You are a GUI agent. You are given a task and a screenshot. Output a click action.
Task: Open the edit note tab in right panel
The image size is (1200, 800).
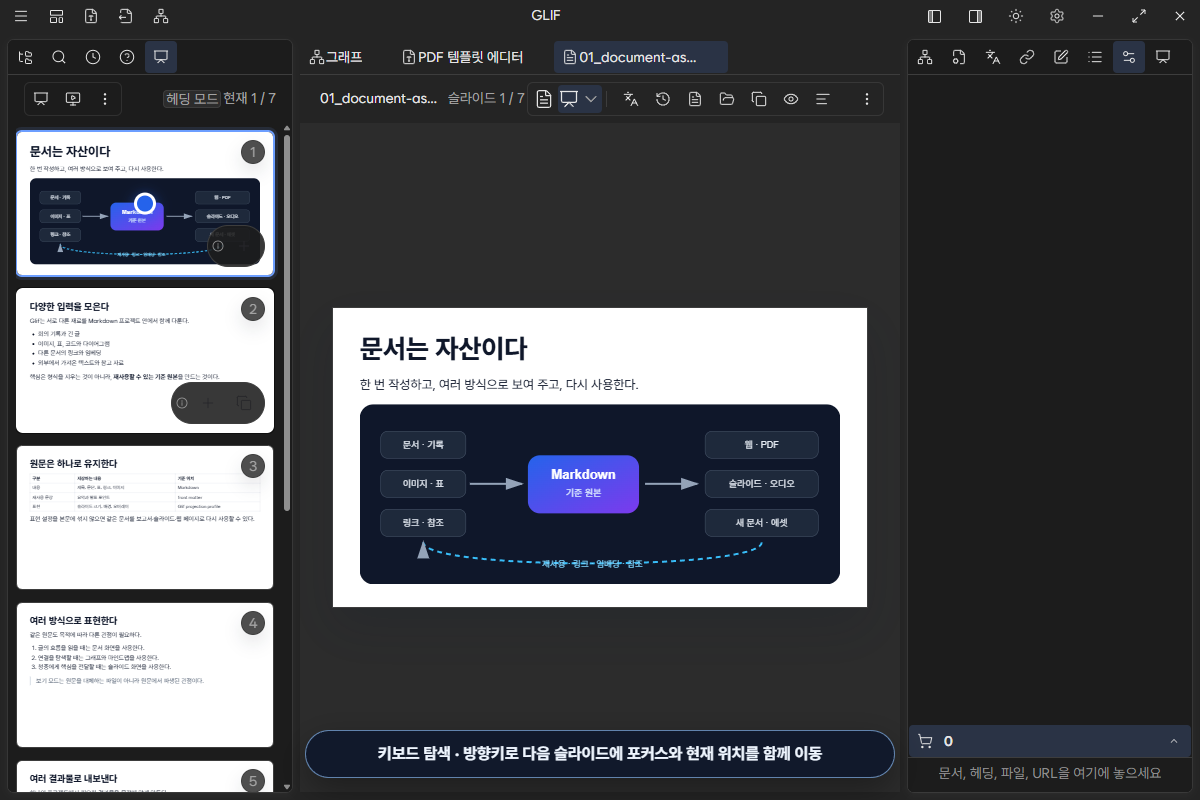[1061, 57]
